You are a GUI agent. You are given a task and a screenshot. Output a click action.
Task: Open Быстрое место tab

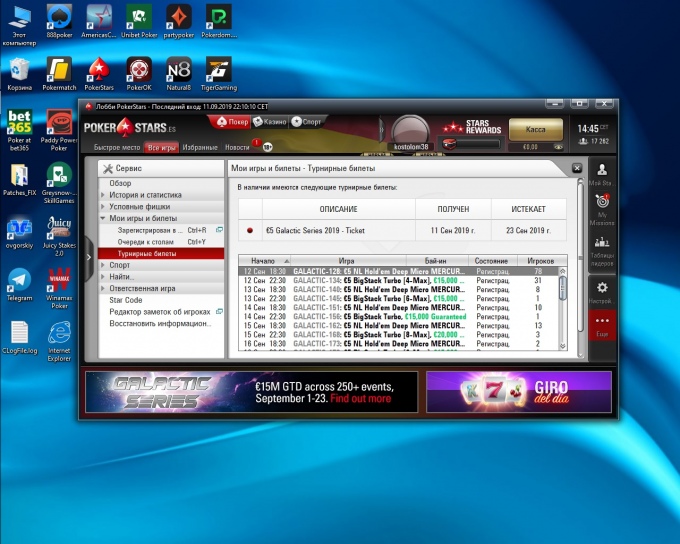pos(117,147)
